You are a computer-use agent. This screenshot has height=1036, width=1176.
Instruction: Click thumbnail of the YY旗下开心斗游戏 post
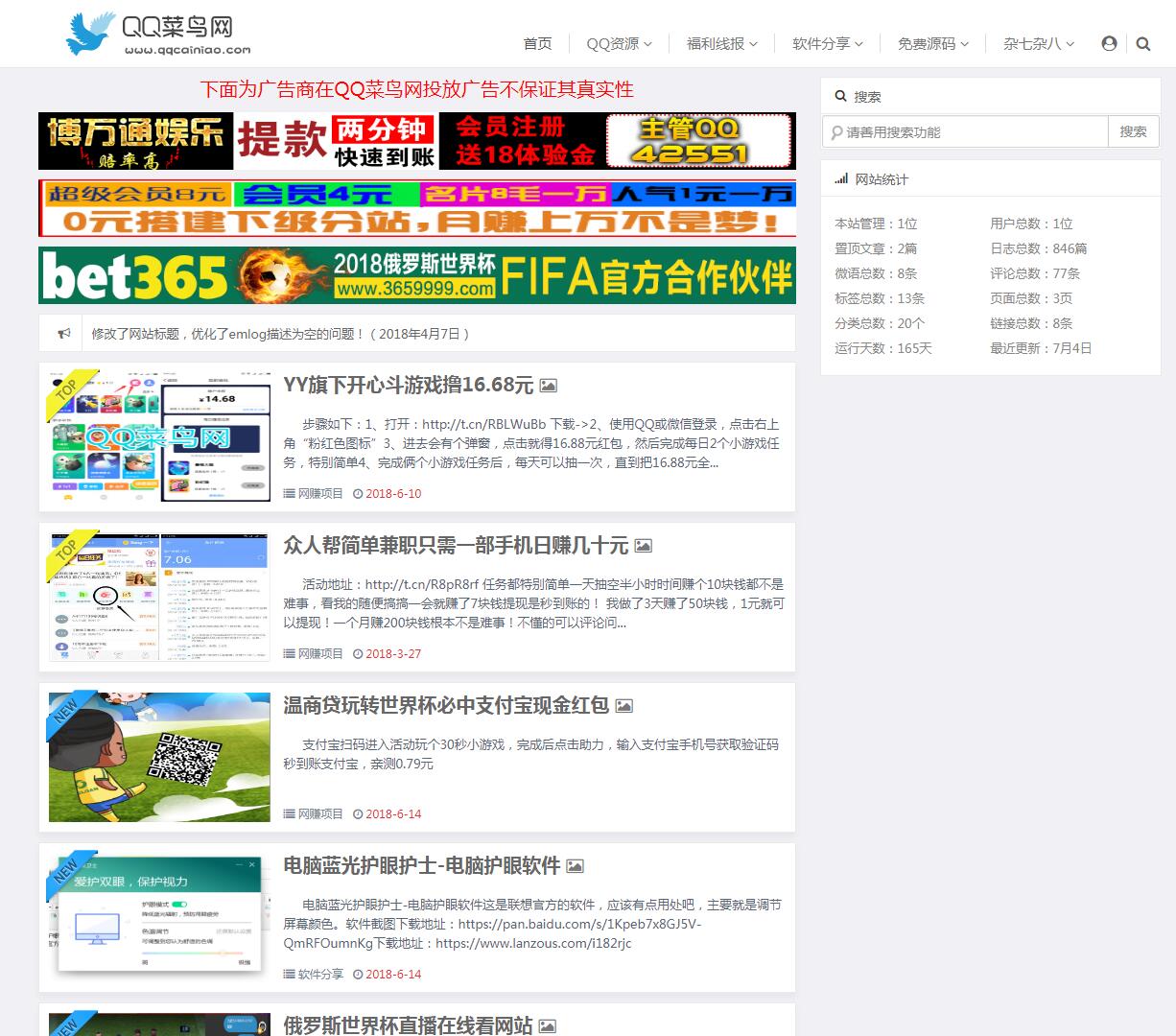tap(159, 436)
